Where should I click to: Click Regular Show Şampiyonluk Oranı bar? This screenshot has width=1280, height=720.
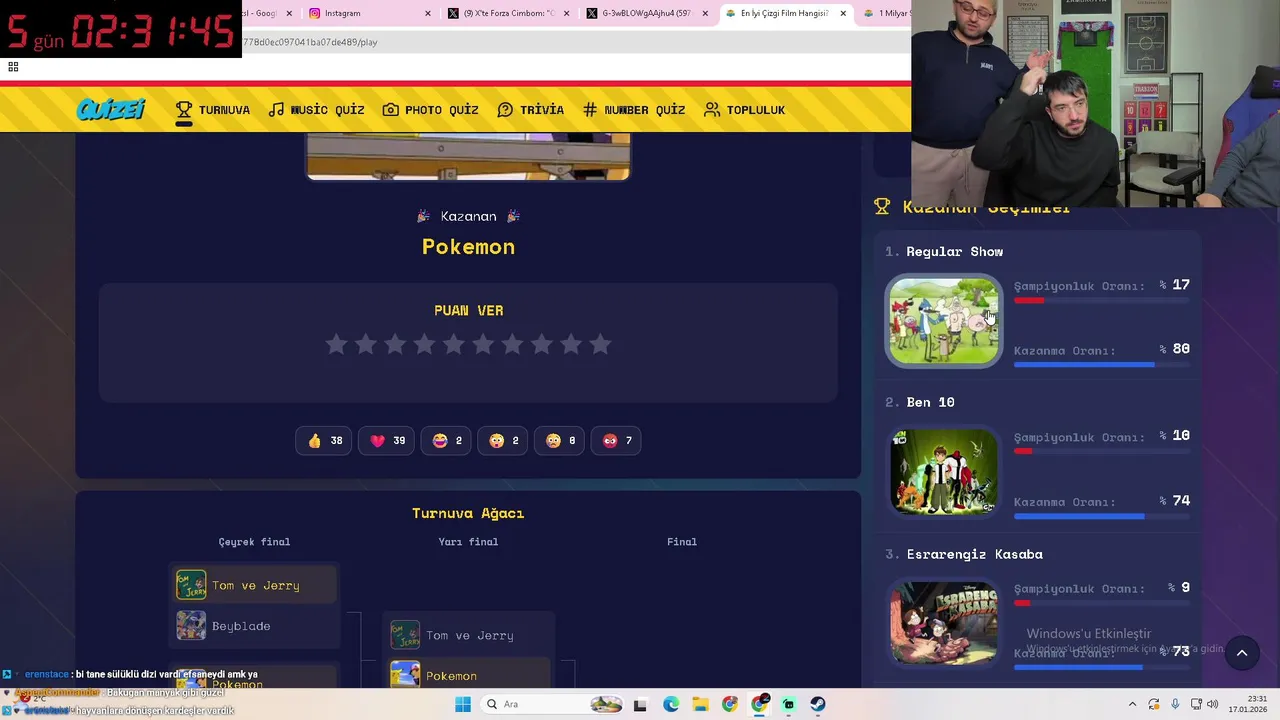point(1102,300)
